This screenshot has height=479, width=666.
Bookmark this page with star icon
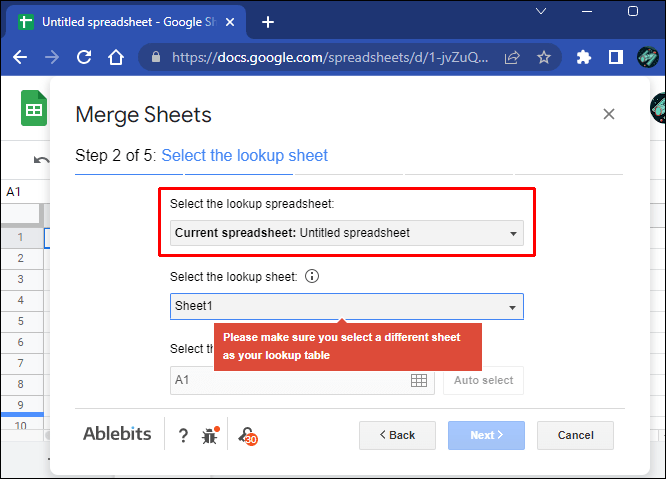click(544, 58)
